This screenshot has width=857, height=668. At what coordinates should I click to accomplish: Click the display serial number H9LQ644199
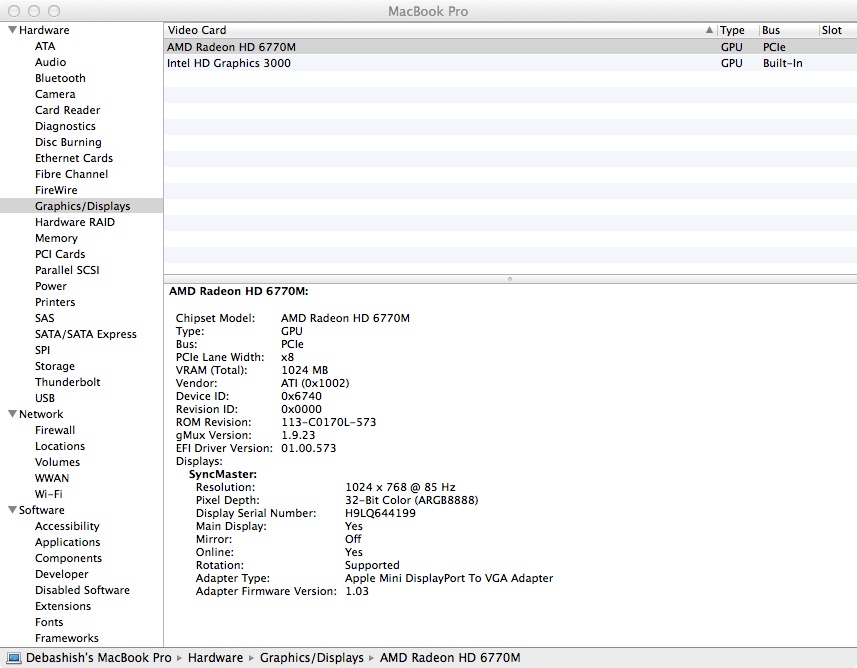point(380,513)
